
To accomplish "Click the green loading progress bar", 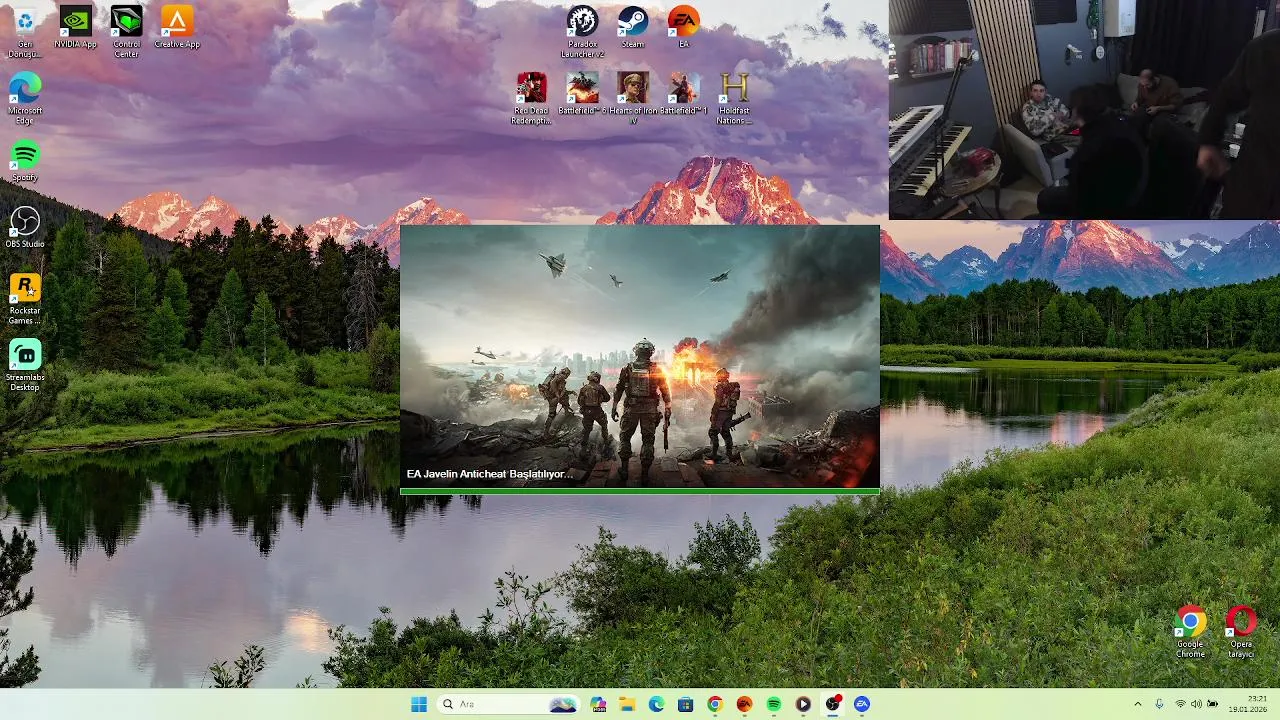I will [640, 491].
